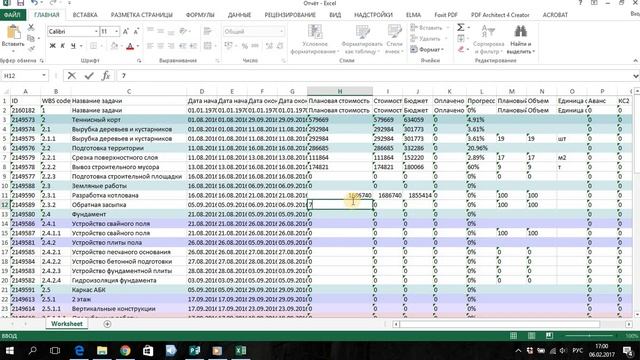
Task: Open Format as Table (Форматировать как таблицу)
Action: coord(362,40)
